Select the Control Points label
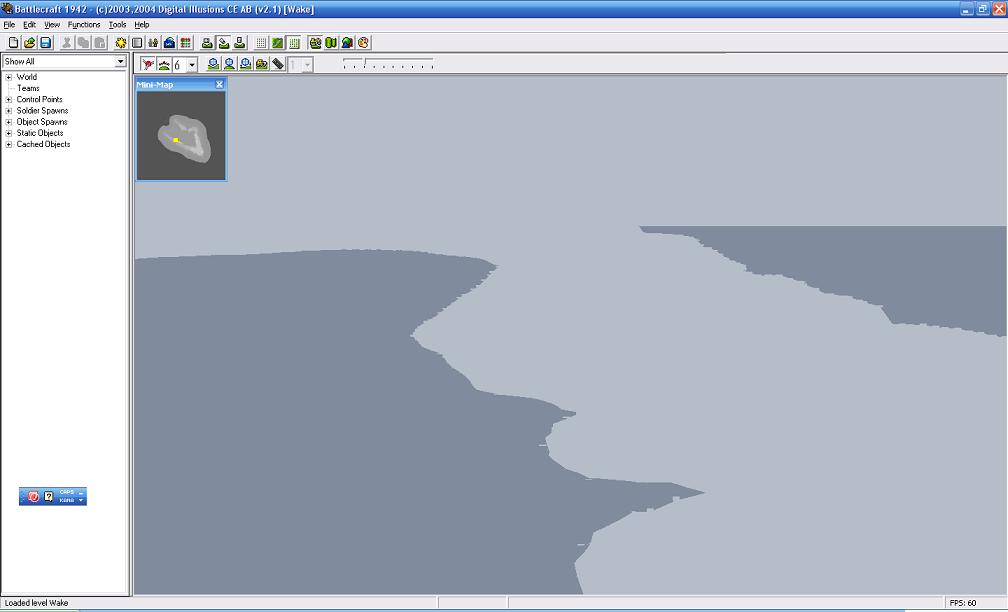 (x=39, y=100)
